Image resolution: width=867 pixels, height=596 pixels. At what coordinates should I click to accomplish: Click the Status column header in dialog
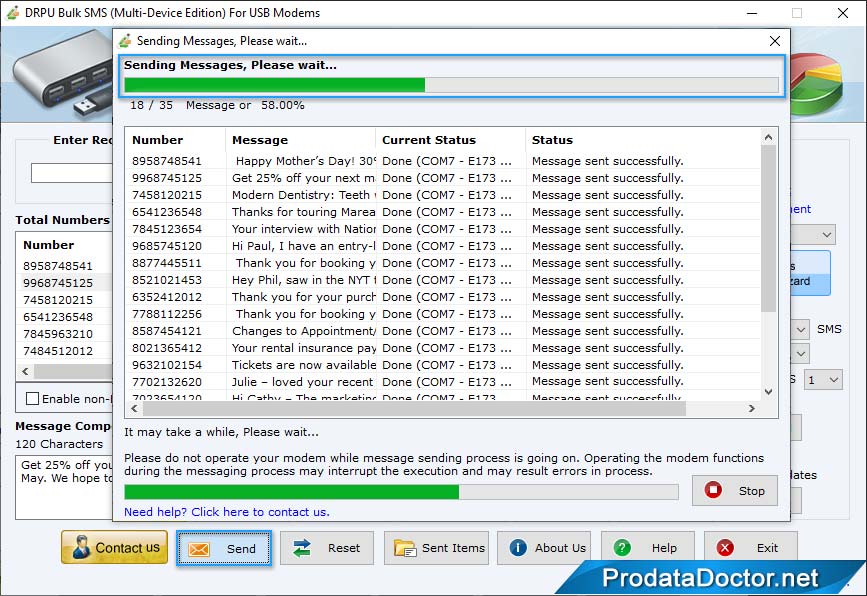click(644, 140)
